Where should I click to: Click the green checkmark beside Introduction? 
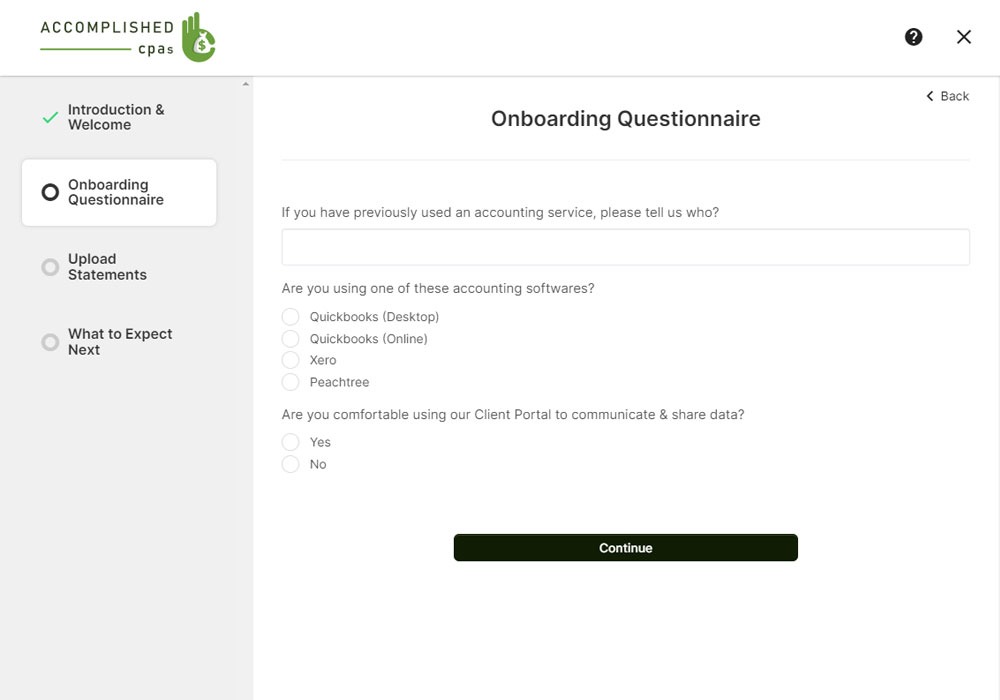pos(50,118)
